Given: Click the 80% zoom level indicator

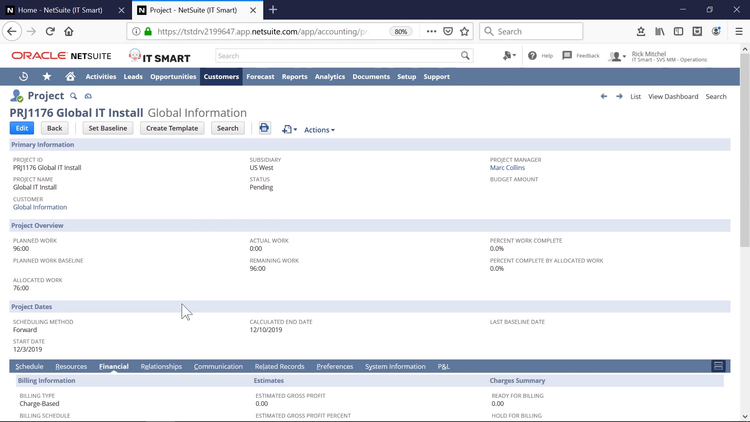Looking at the screenshot, I should [x=400, y=32].
